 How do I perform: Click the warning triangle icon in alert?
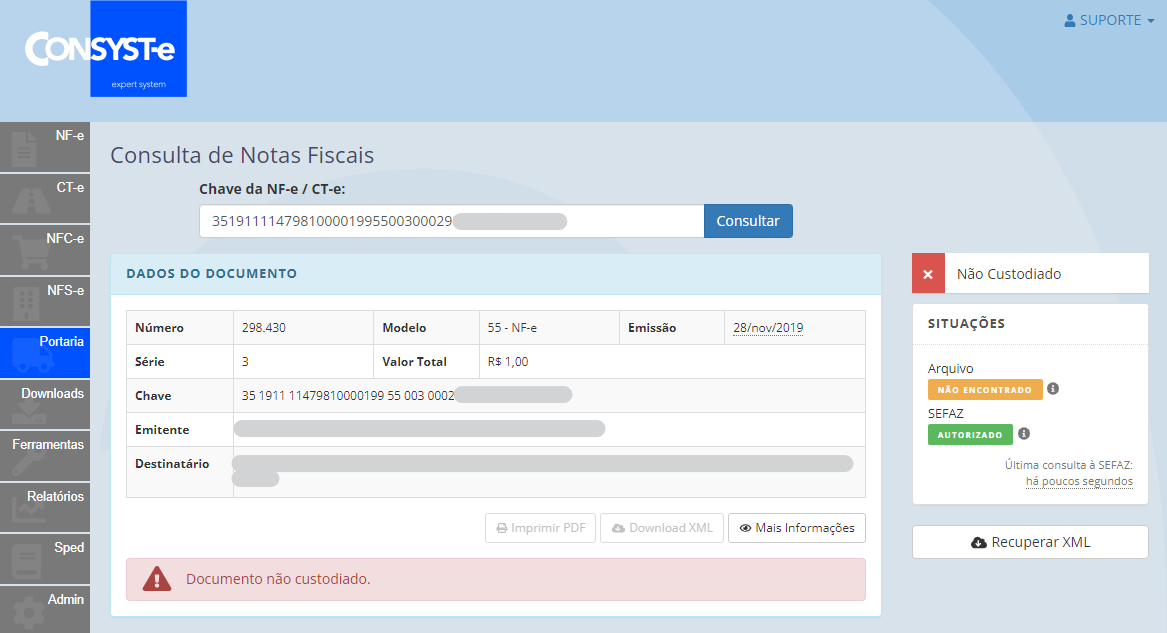point(157,579)
